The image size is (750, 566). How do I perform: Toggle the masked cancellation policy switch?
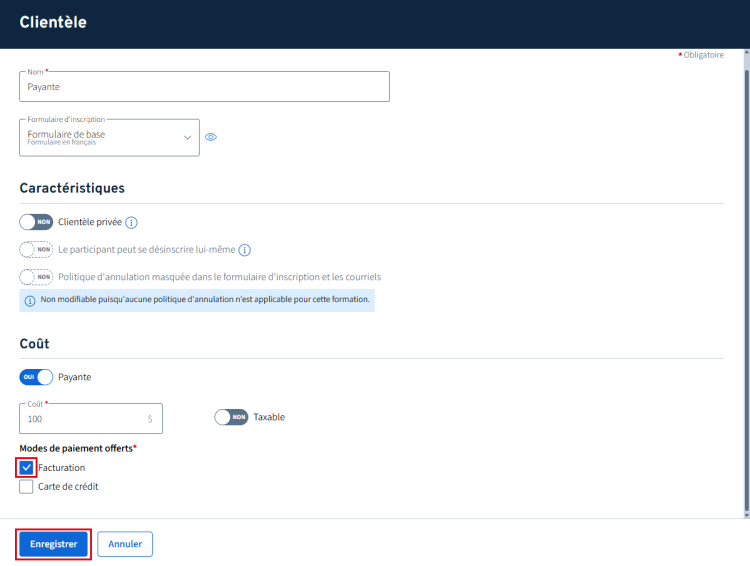(x=36, y=277)
